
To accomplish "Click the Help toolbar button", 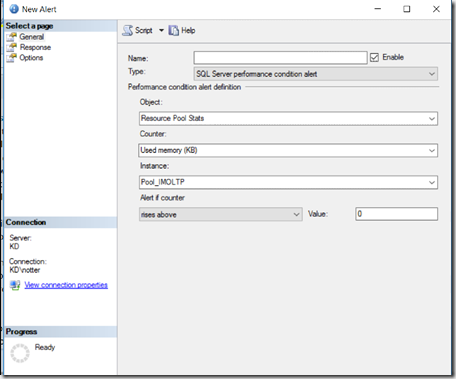I will [182, 31].
